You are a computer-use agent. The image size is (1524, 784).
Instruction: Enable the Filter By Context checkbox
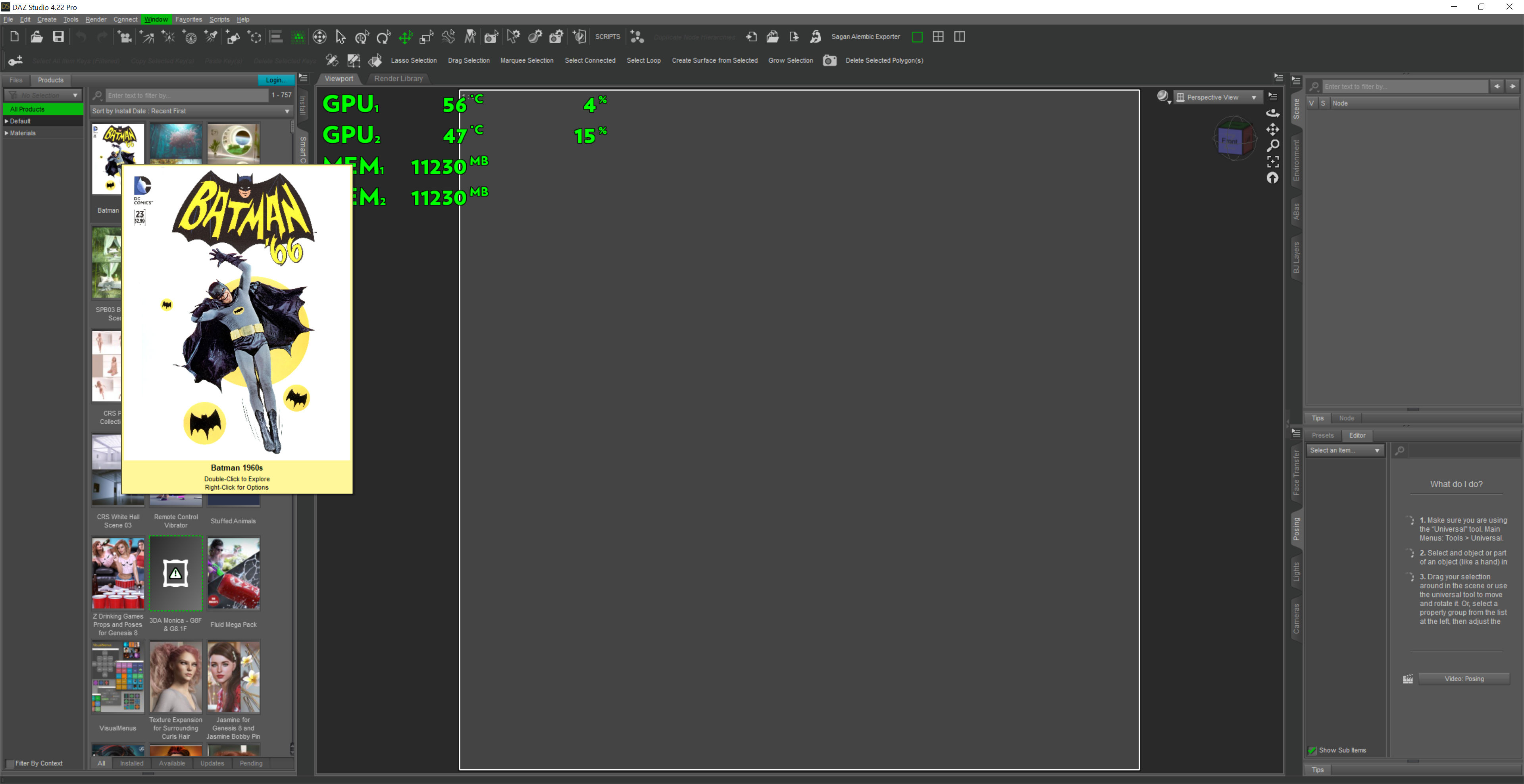point(9,763)
